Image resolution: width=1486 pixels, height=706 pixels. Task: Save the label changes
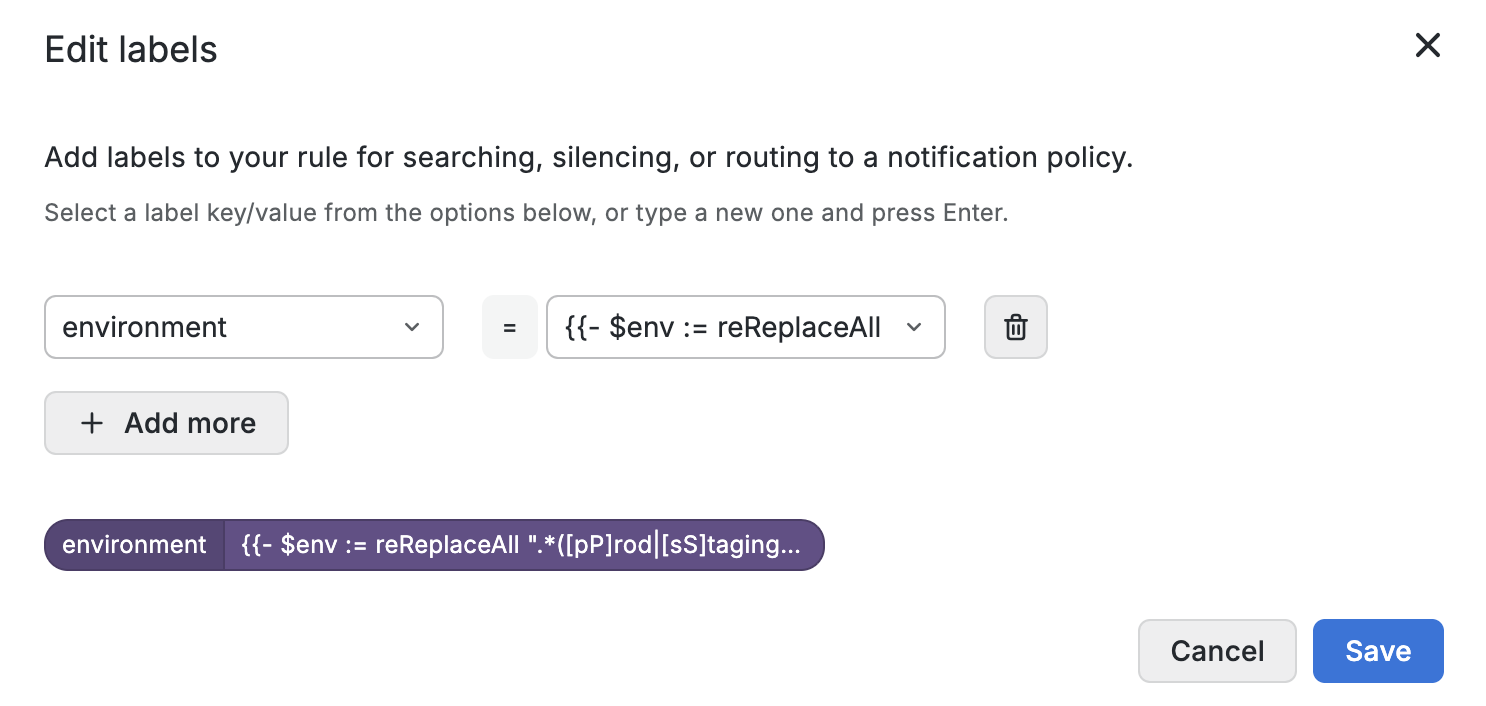tap(1377, 651)
